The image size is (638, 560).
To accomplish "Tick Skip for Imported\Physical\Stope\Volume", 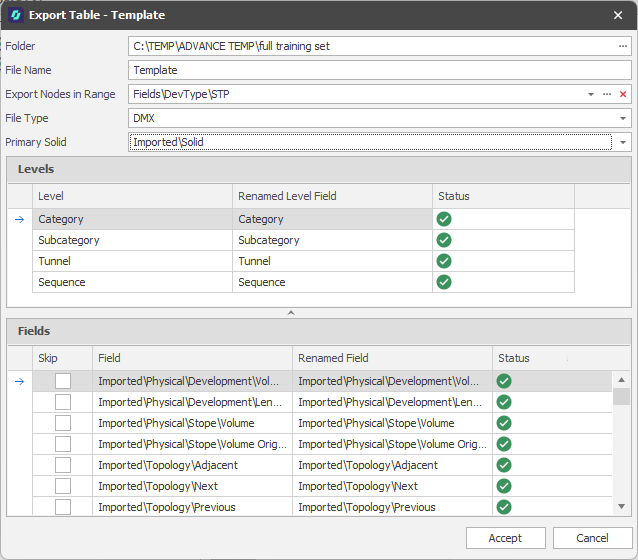I will pyautogui.click(x=63, y=423).
